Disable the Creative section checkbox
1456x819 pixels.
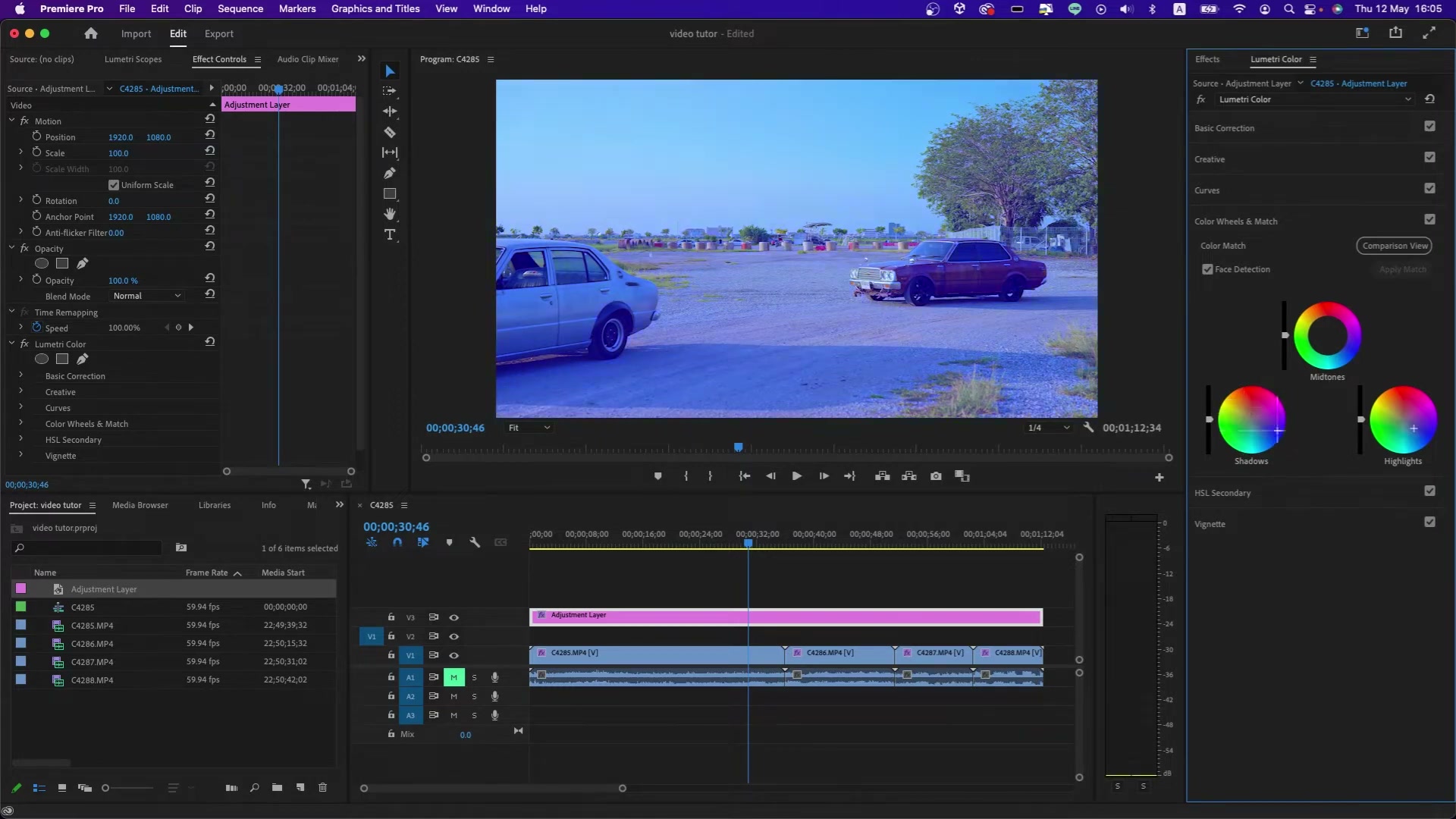pyautogui.click(x=1429, y=158)
